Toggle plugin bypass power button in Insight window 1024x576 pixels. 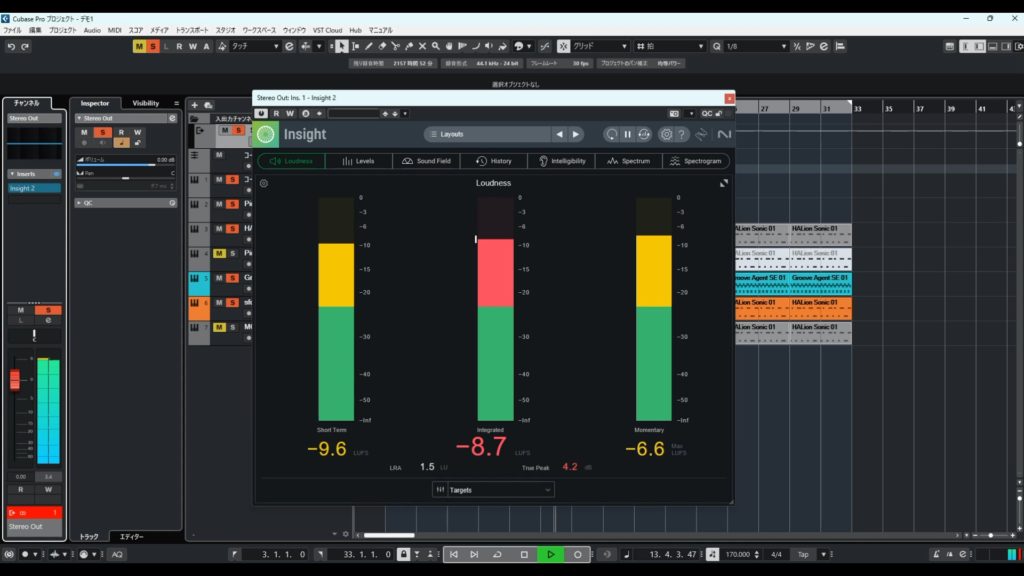[x=262, y=113]
